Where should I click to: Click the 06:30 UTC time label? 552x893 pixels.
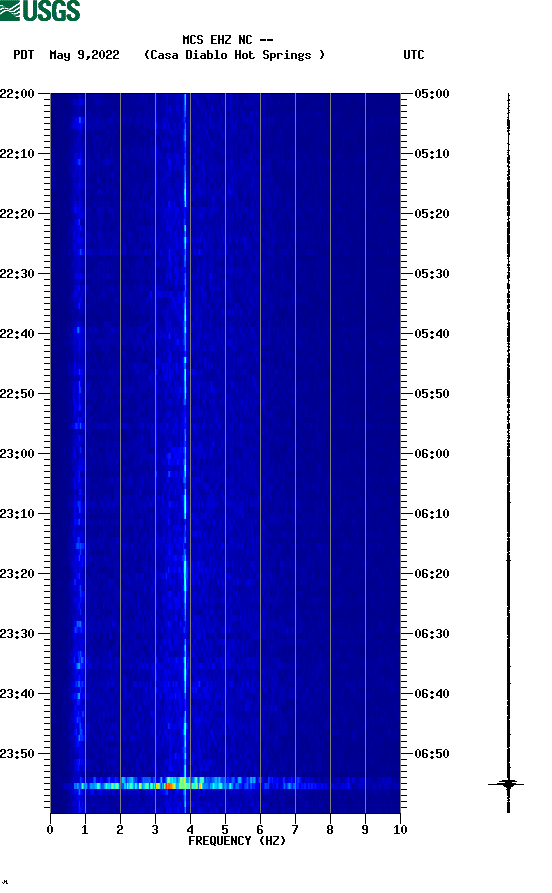[432, 634]
